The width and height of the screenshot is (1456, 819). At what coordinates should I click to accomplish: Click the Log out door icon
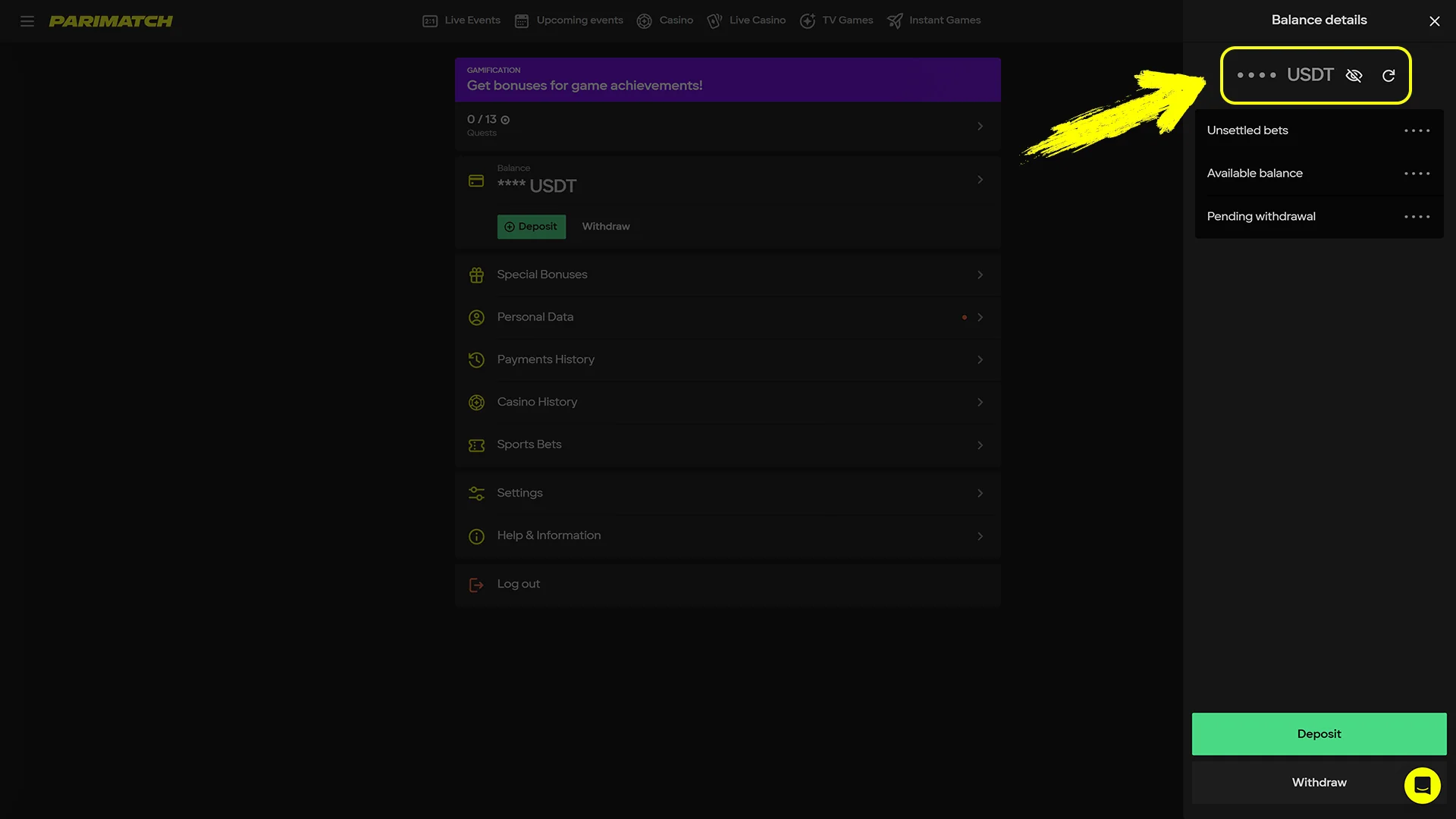pos(476,585)
